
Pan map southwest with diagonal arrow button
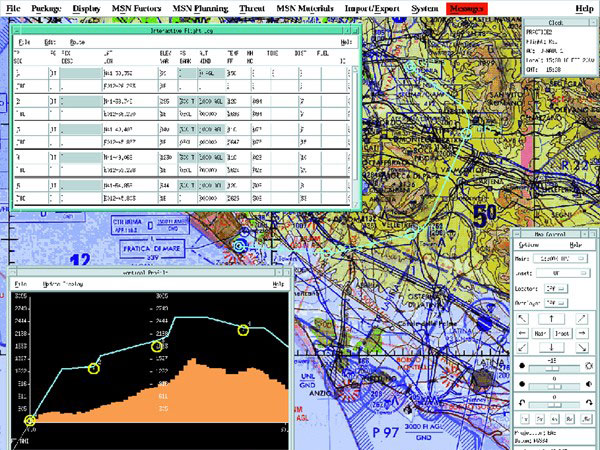click(522, 348)
